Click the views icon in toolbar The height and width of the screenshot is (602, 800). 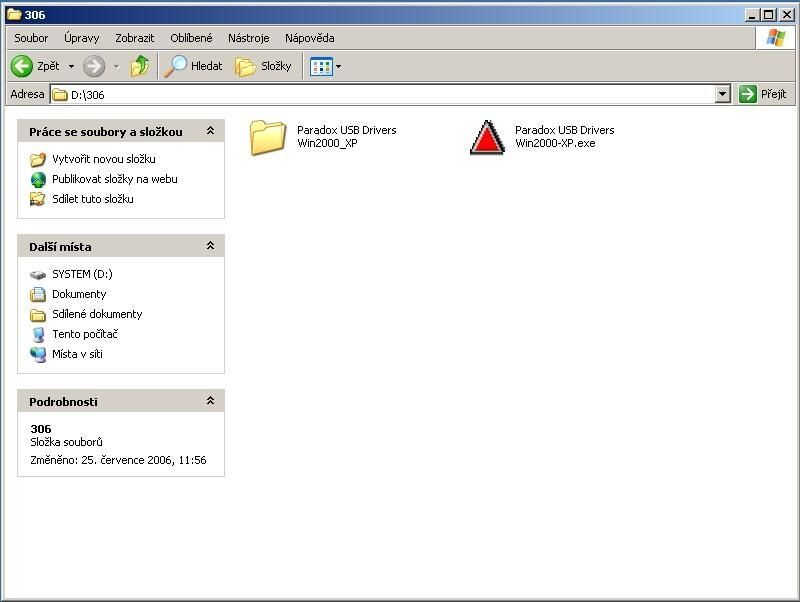point(321,66)
